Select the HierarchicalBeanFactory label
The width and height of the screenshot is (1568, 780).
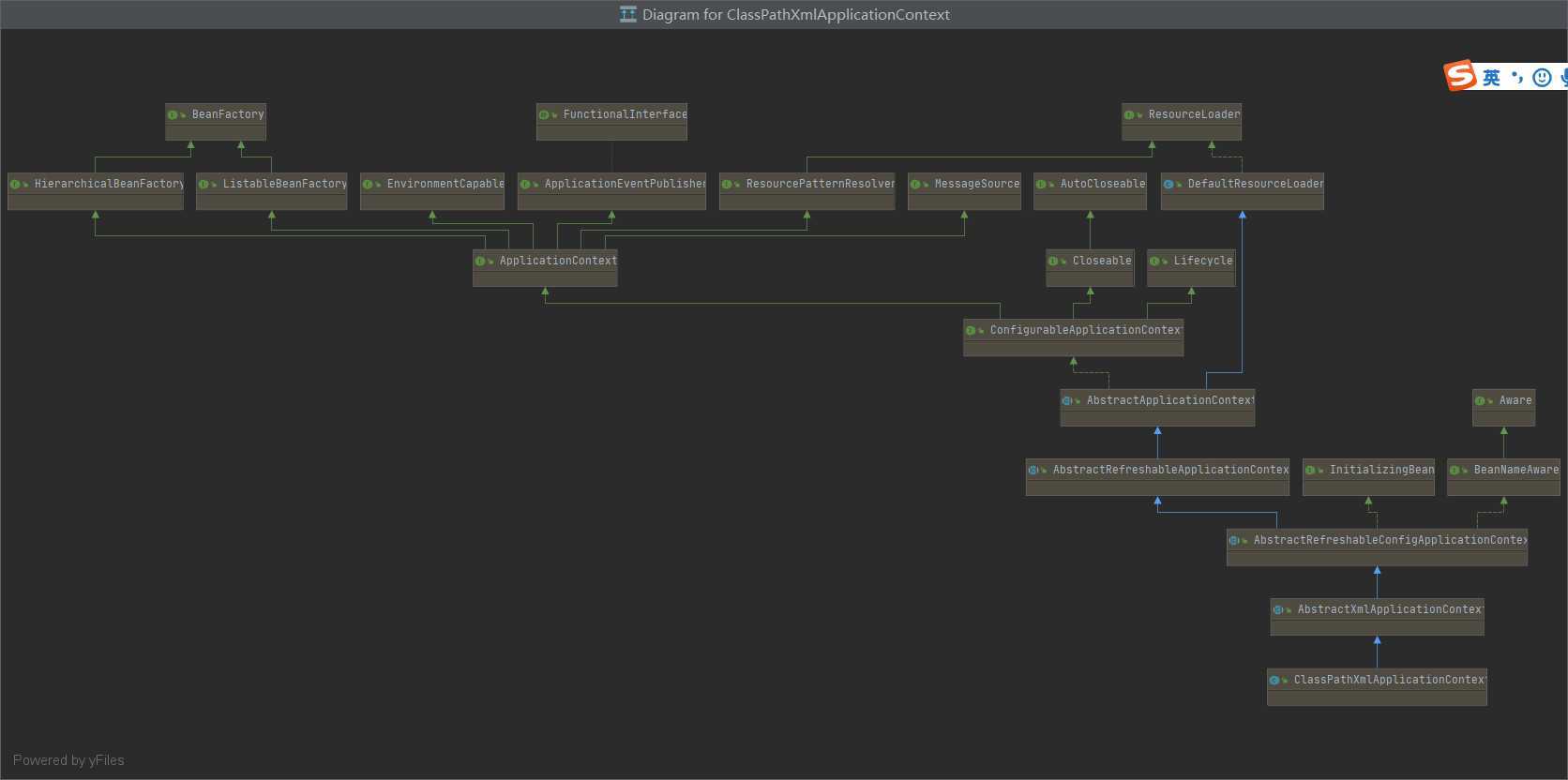click(x=109, y=184)
